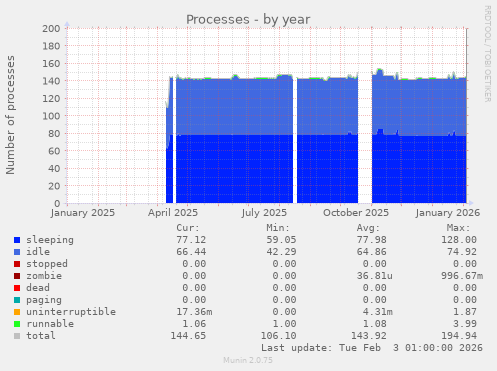Click the 'Last update' timestamp line
497x371 pixels.
pos(372,348)
